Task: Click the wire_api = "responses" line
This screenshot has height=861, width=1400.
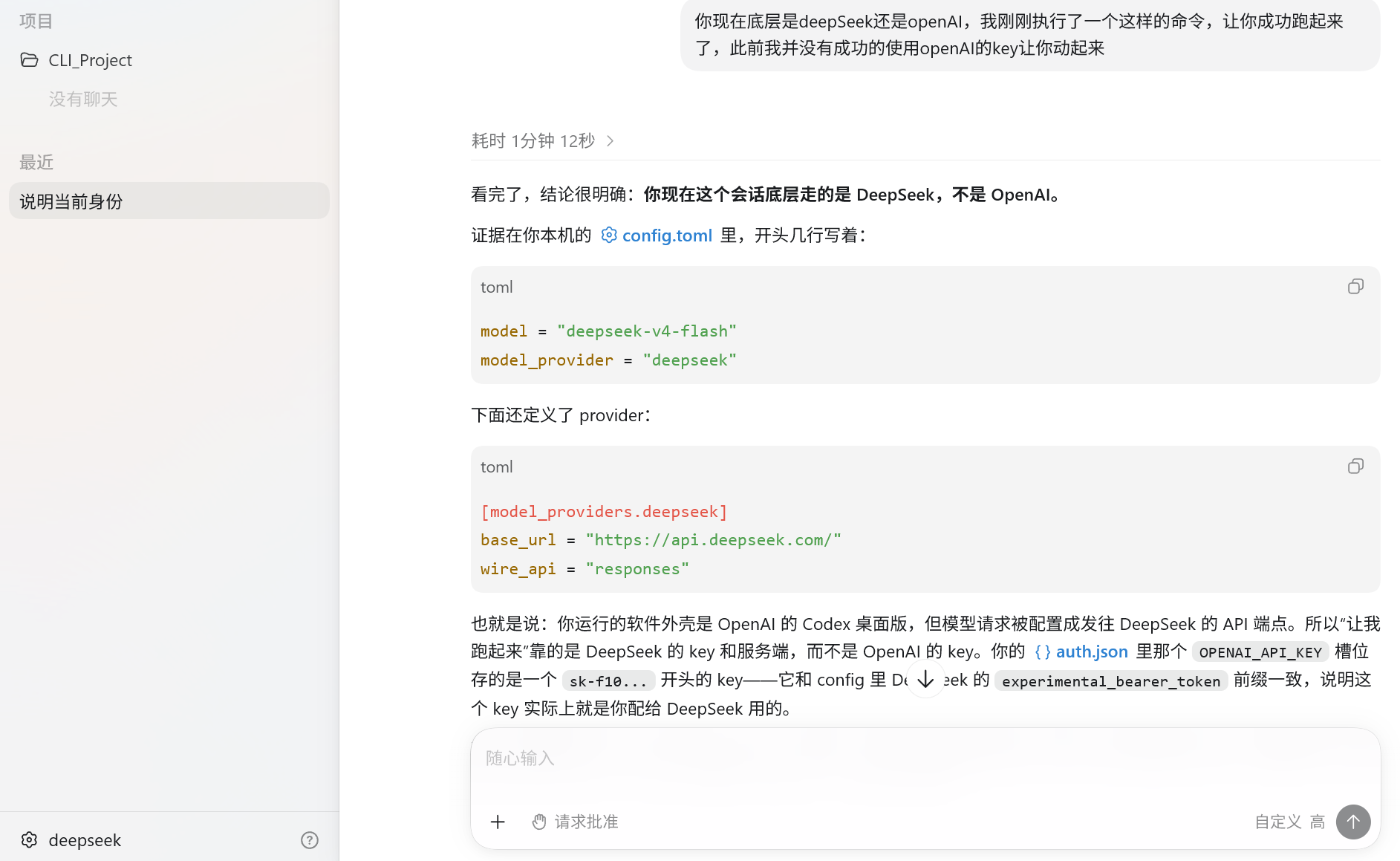Action: pos(585,569)
